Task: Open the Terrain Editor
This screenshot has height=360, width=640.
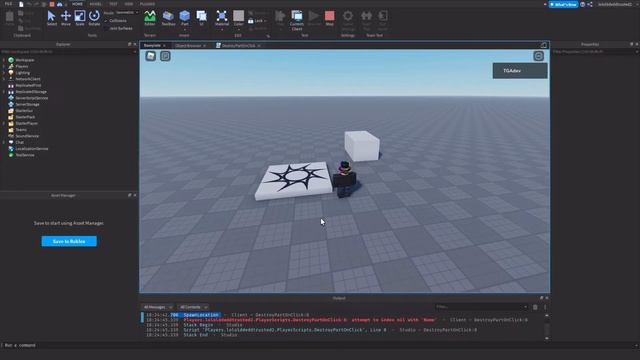Action: click(150, 18)
